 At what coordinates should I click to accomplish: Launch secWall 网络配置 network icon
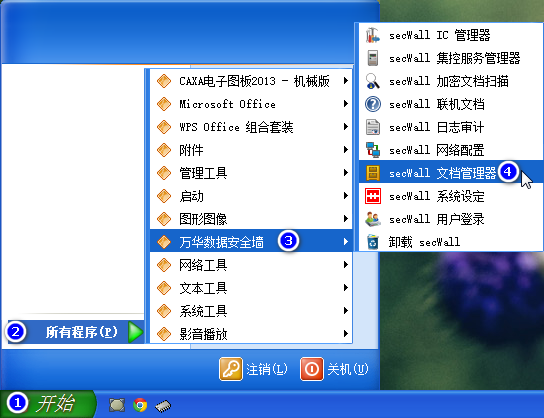pos(373,150)
